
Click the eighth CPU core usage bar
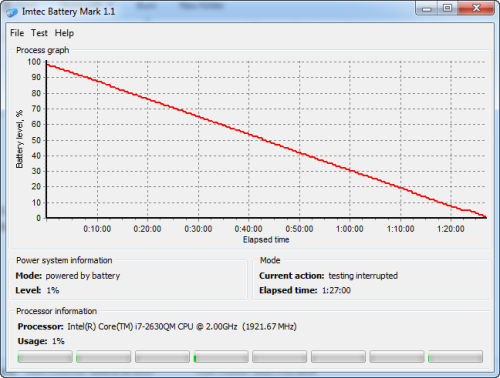(456, 357)
